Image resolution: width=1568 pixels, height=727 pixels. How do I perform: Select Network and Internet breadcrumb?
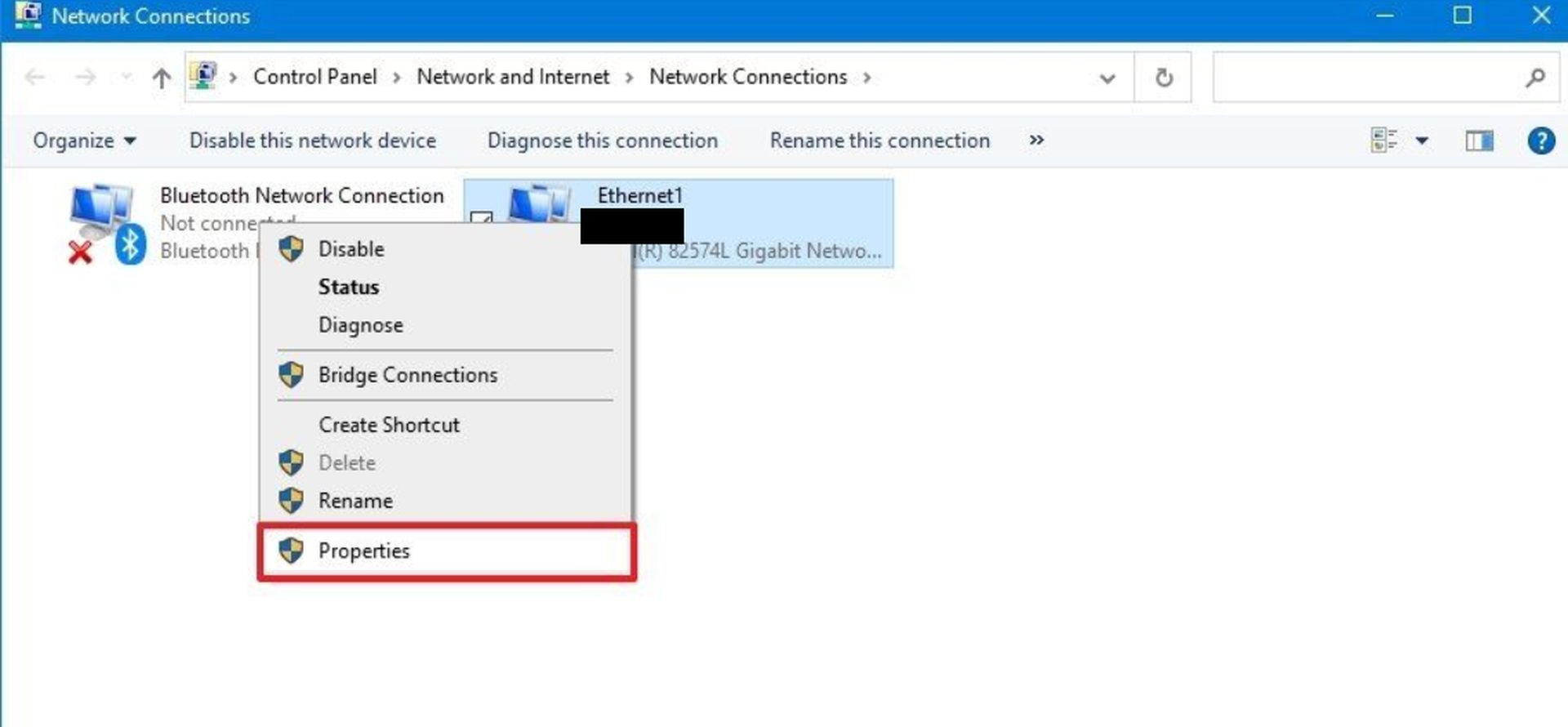click(x=513, y=77)
